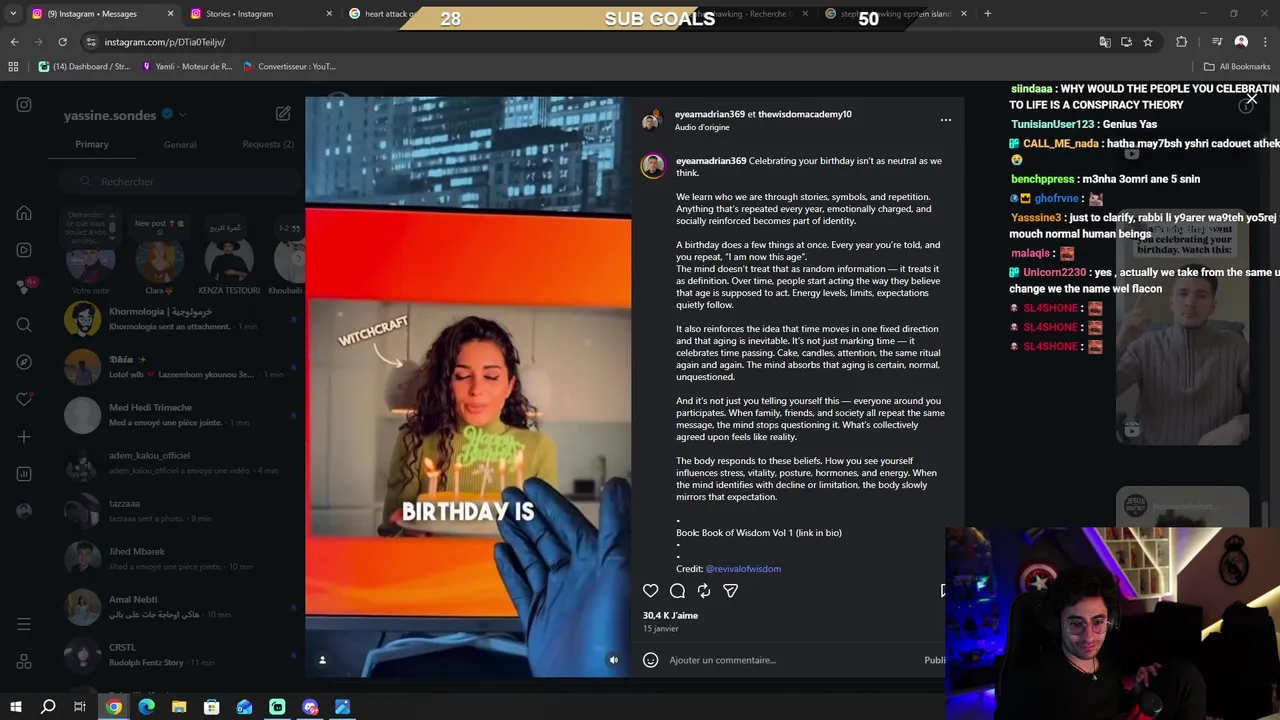
Task: Open a new browser tab
Action: [x=987, y=14]
